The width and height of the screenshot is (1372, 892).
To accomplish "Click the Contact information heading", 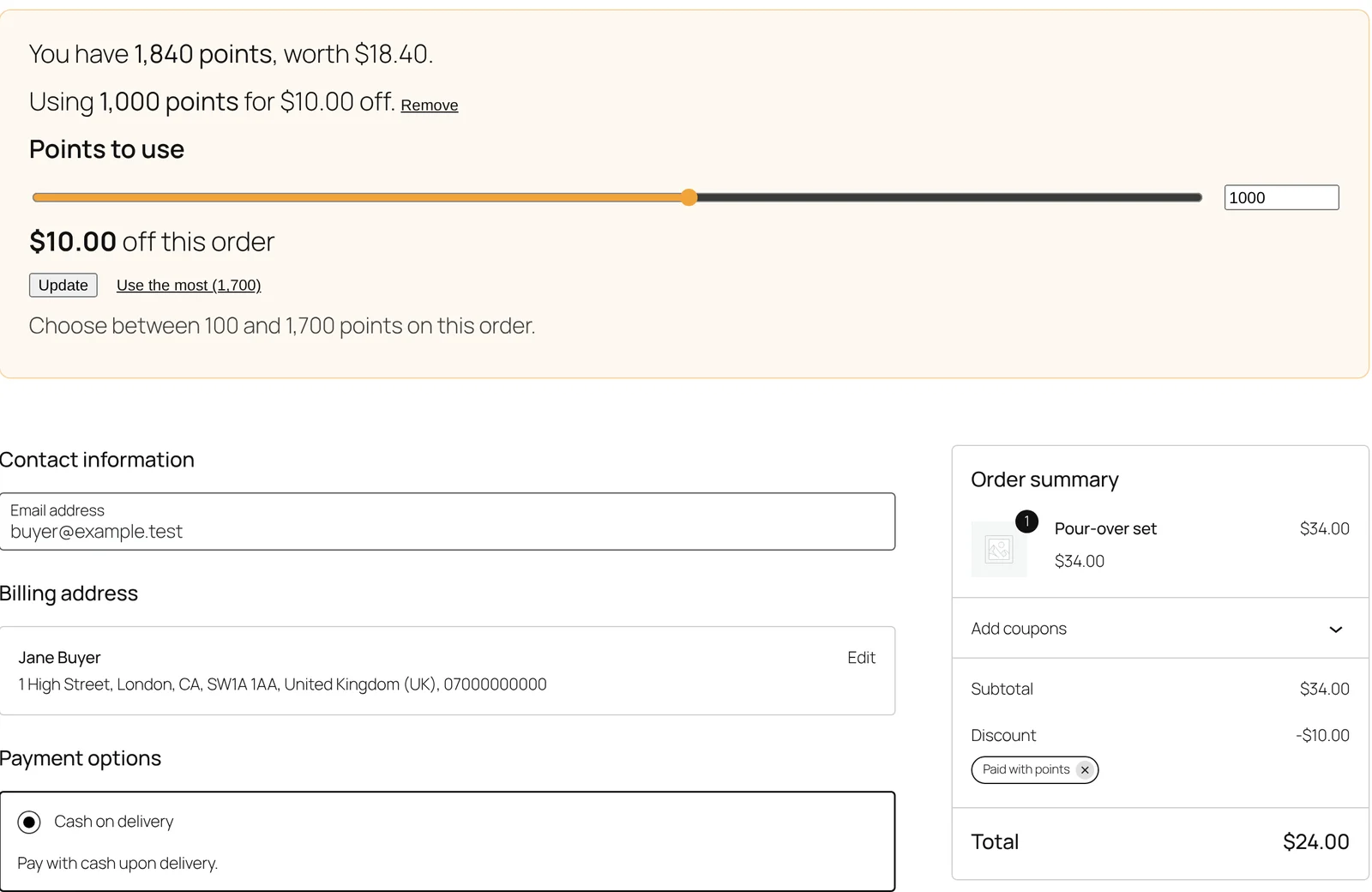I will [x=97, y=460].
